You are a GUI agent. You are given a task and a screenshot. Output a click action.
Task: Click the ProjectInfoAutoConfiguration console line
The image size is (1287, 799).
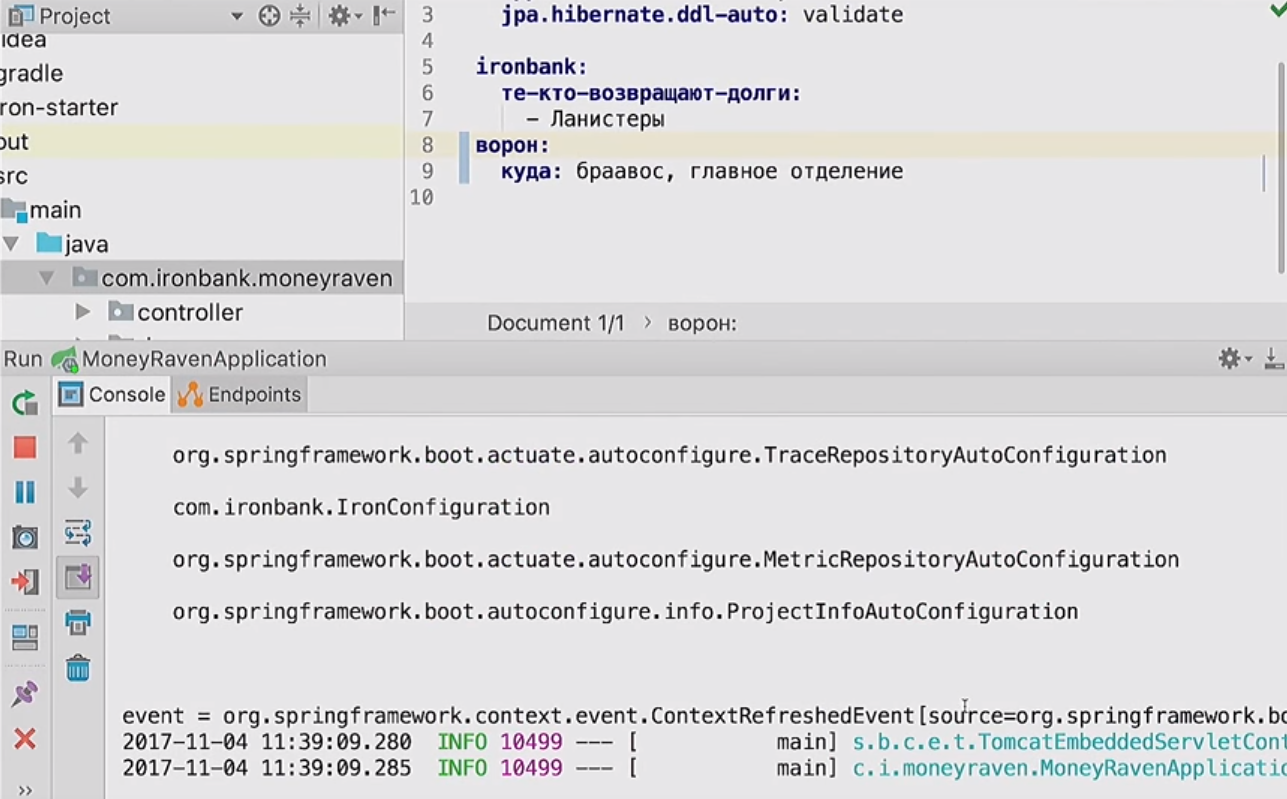625,612
